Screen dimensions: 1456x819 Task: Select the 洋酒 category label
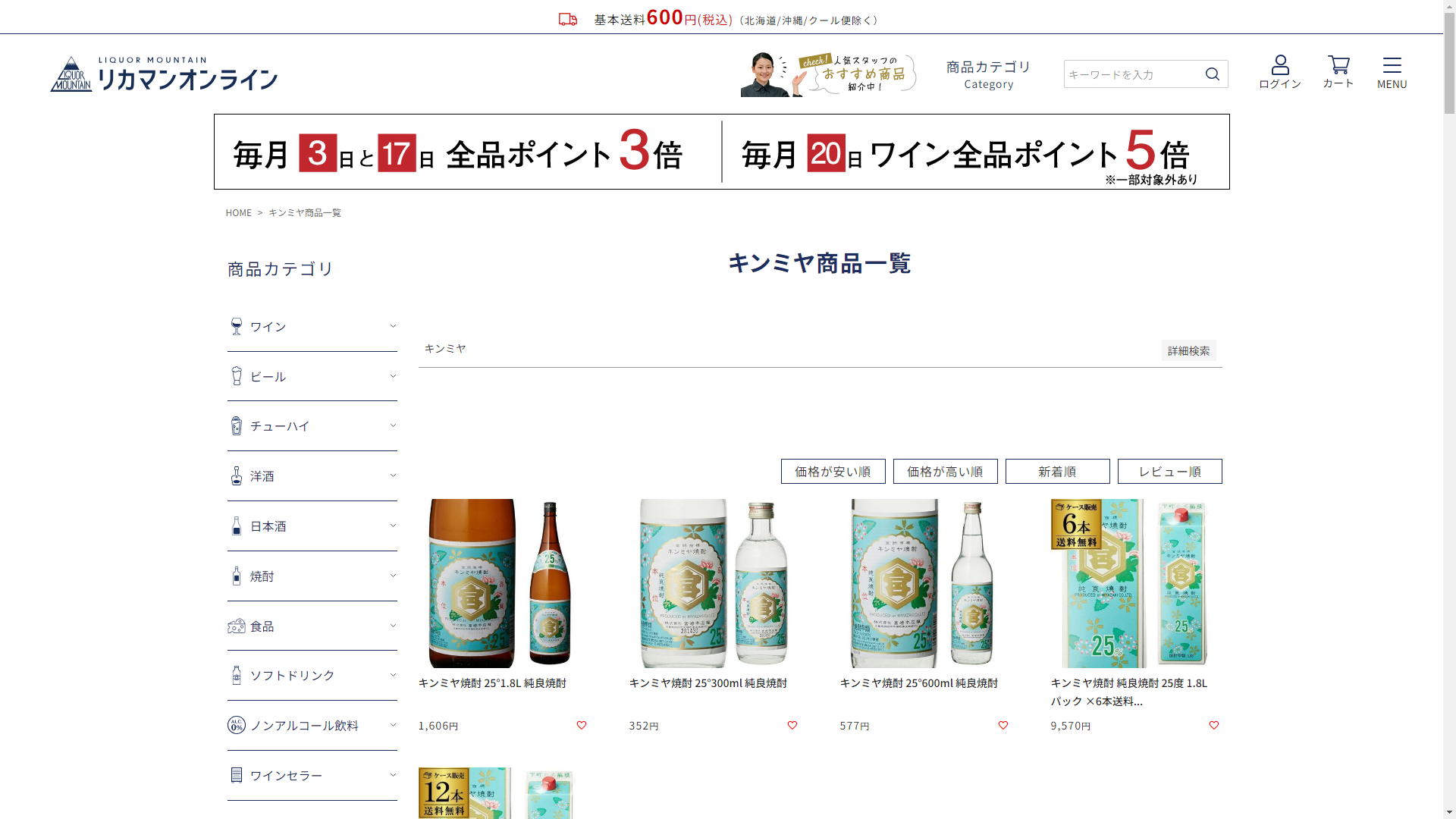point(262,476)
